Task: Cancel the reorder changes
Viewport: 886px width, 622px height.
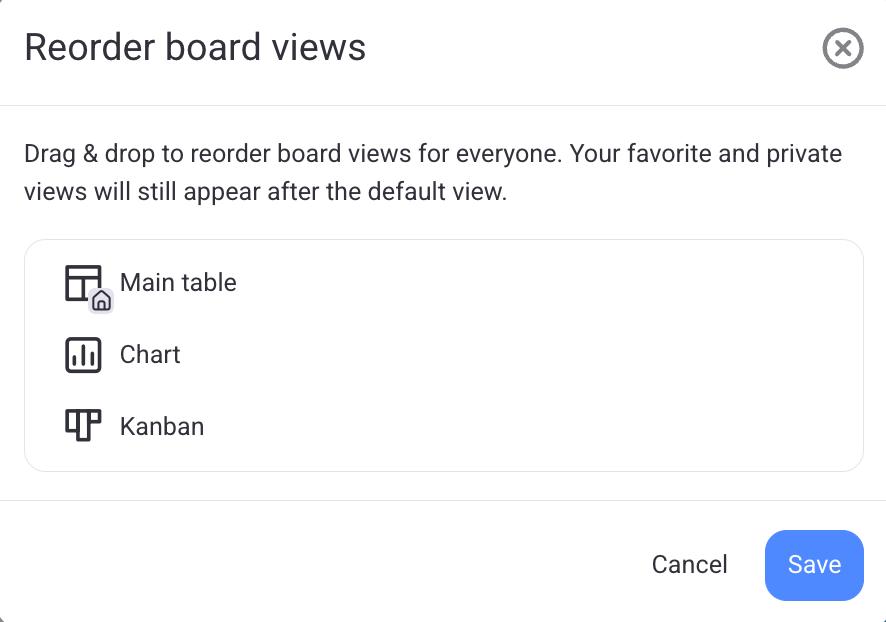Action: click(x=689, y=565)
